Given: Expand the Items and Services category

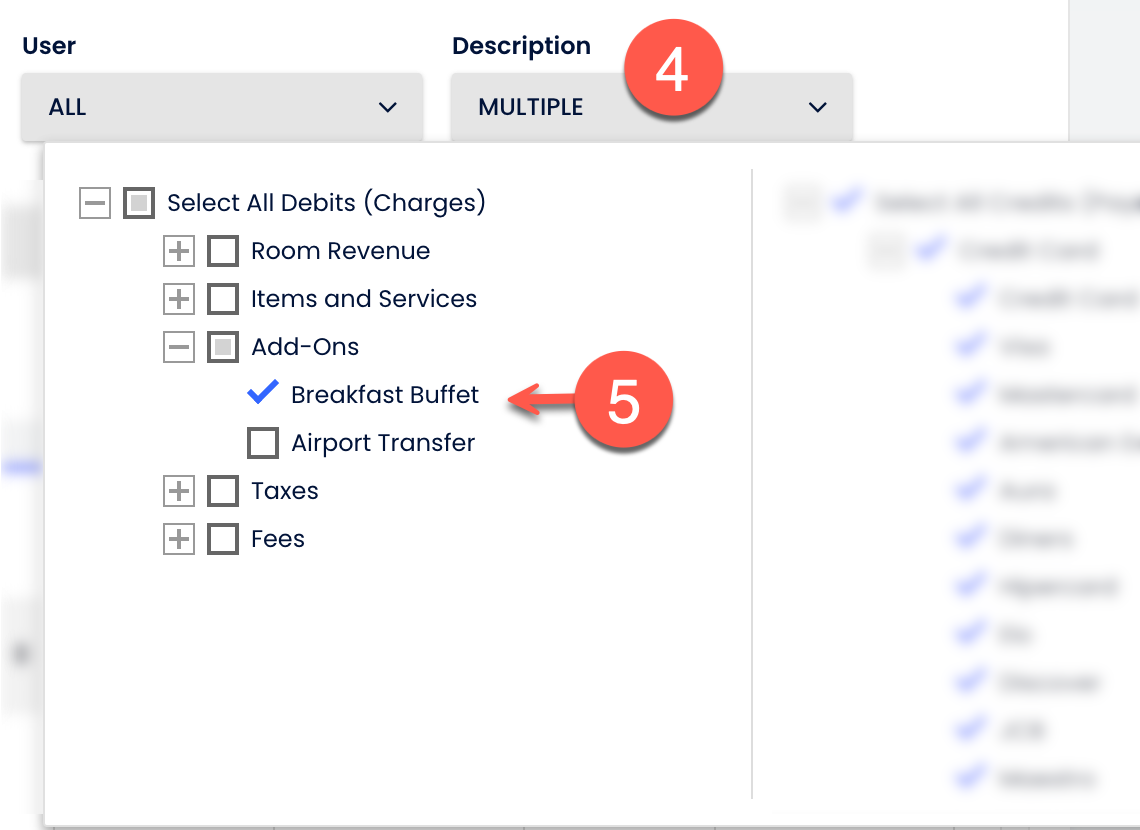Looking at the screenshot, I should (178, 299).
